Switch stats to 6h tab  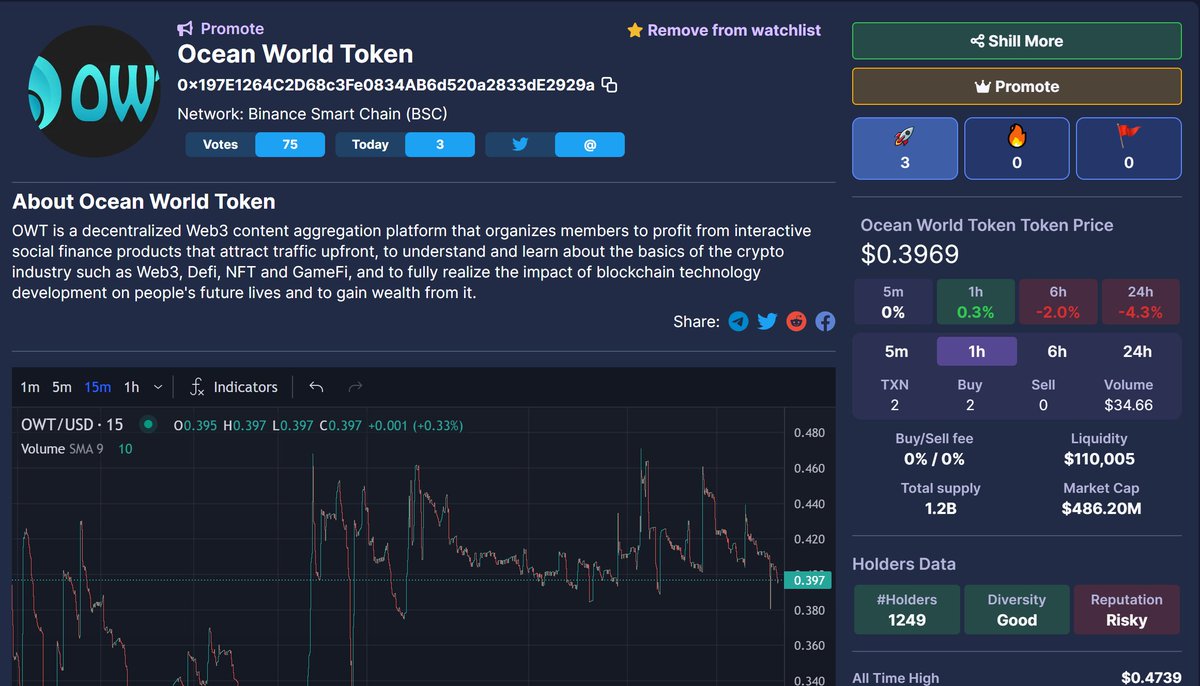point(1057,351)
